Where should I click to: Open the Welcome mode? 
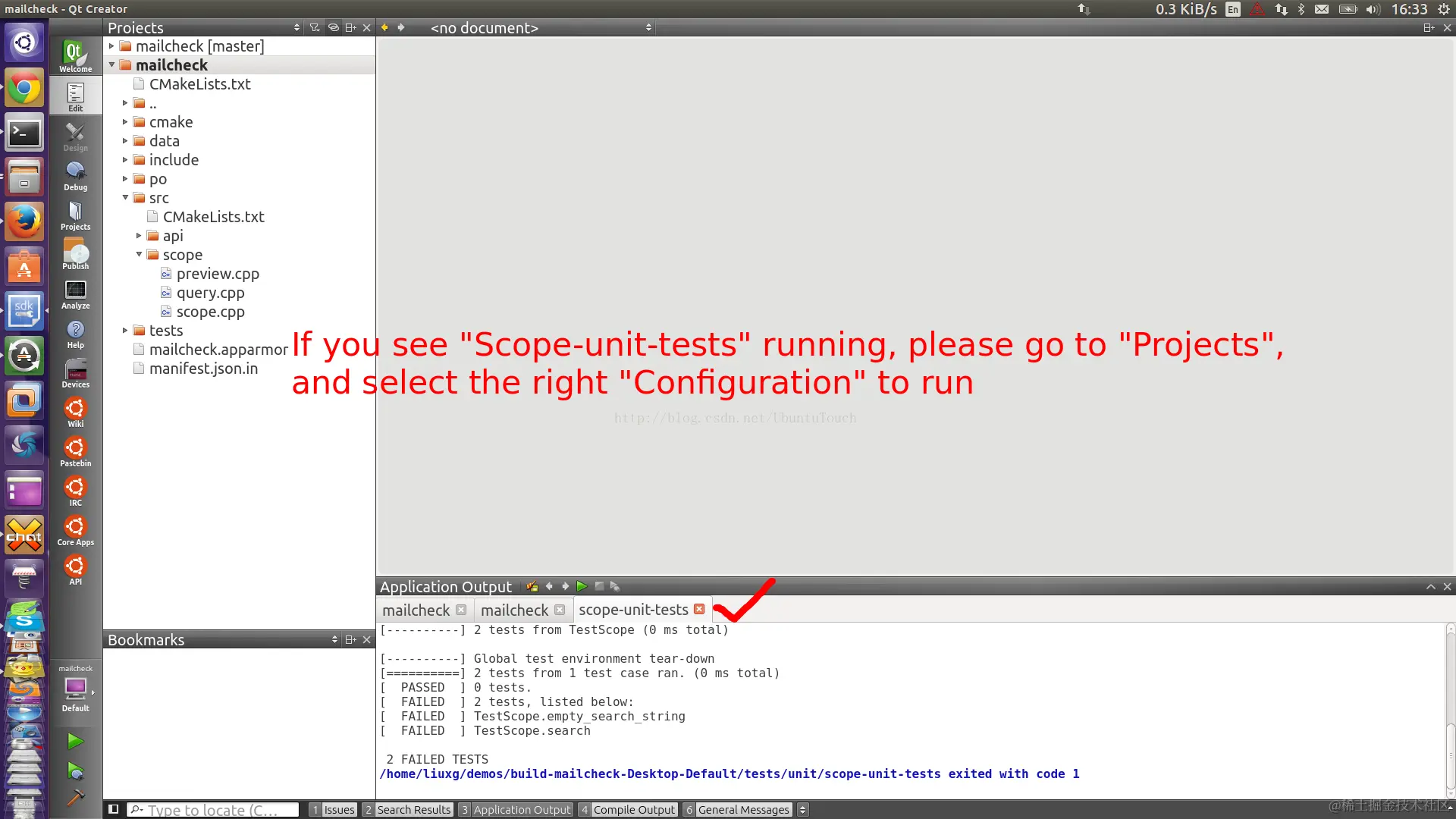tap(75, 56)
